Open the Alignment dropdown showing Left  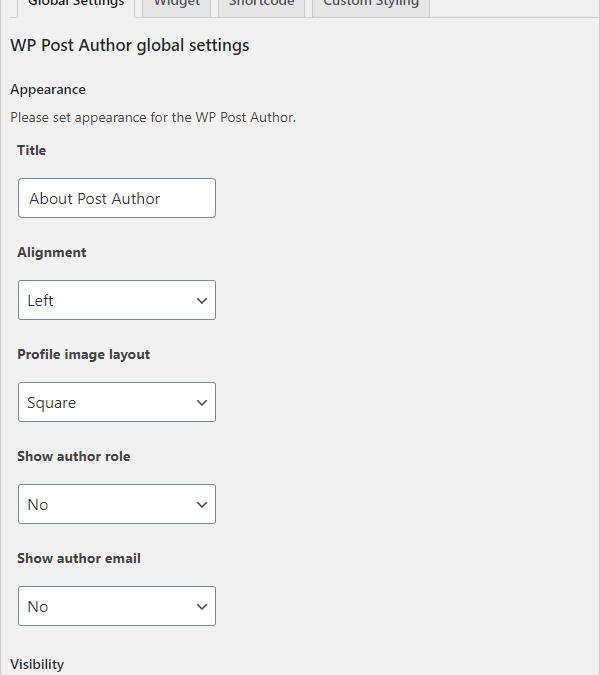pos(117,300)
